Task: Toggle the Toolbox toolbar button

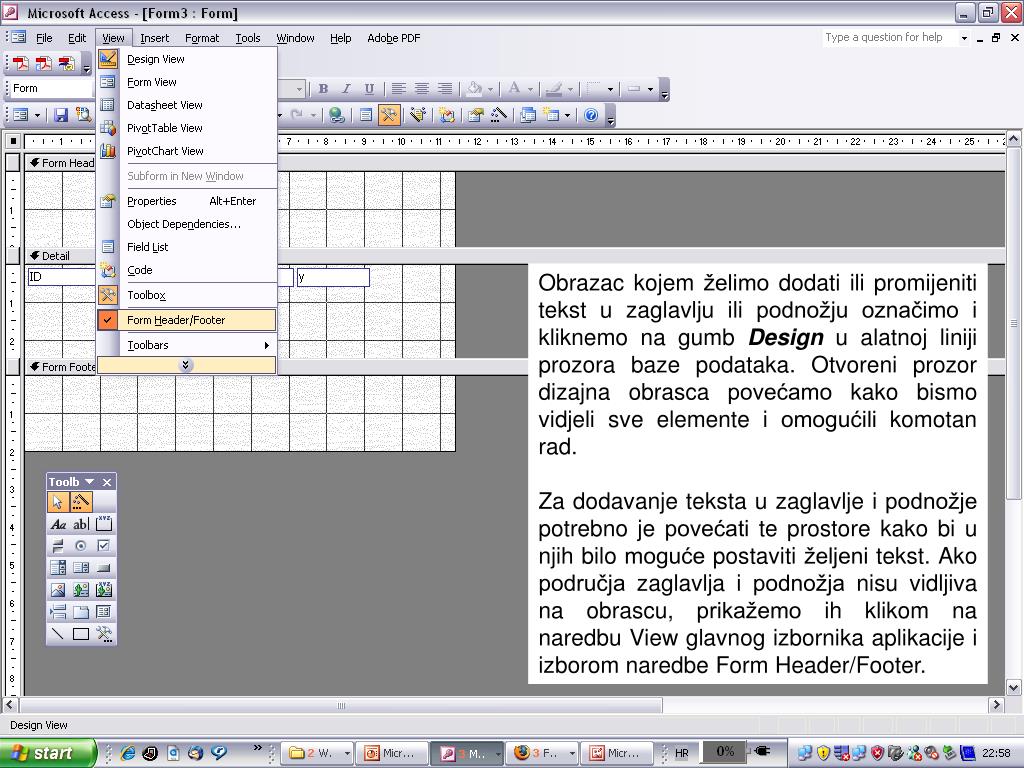Action: 389,116
